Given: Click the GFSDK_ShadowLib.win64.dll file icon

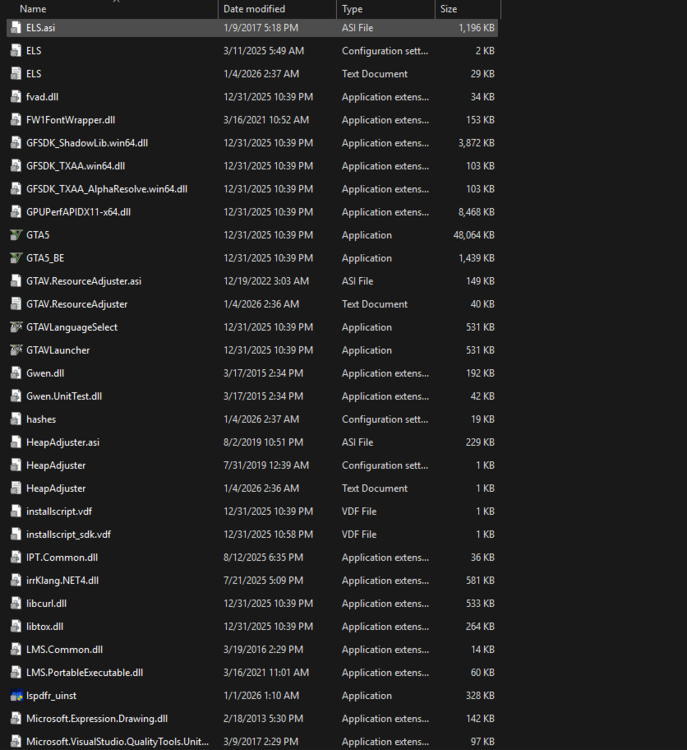Looking at the screenshot, I should click(16, 143).
